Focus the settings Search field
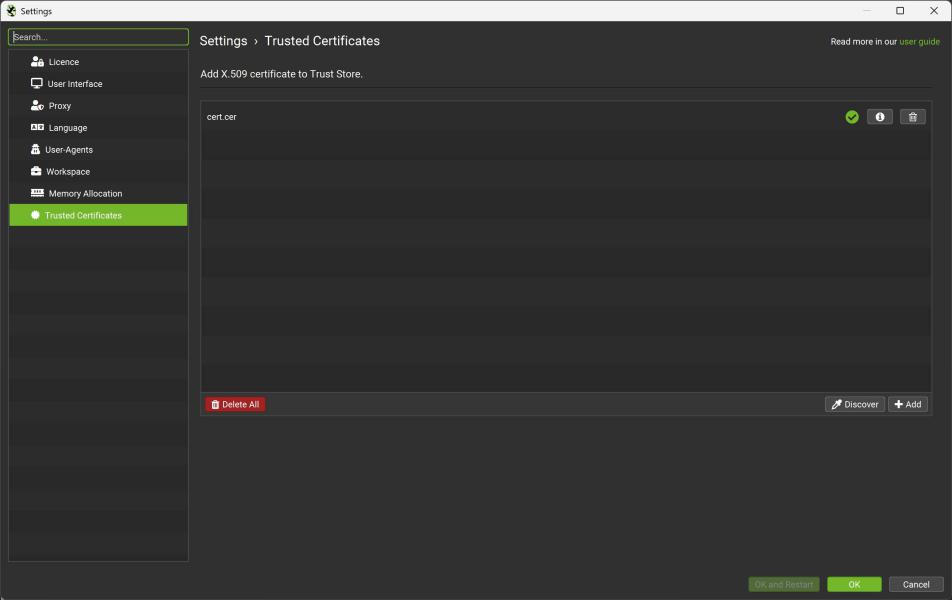 [x=98, y=37]
